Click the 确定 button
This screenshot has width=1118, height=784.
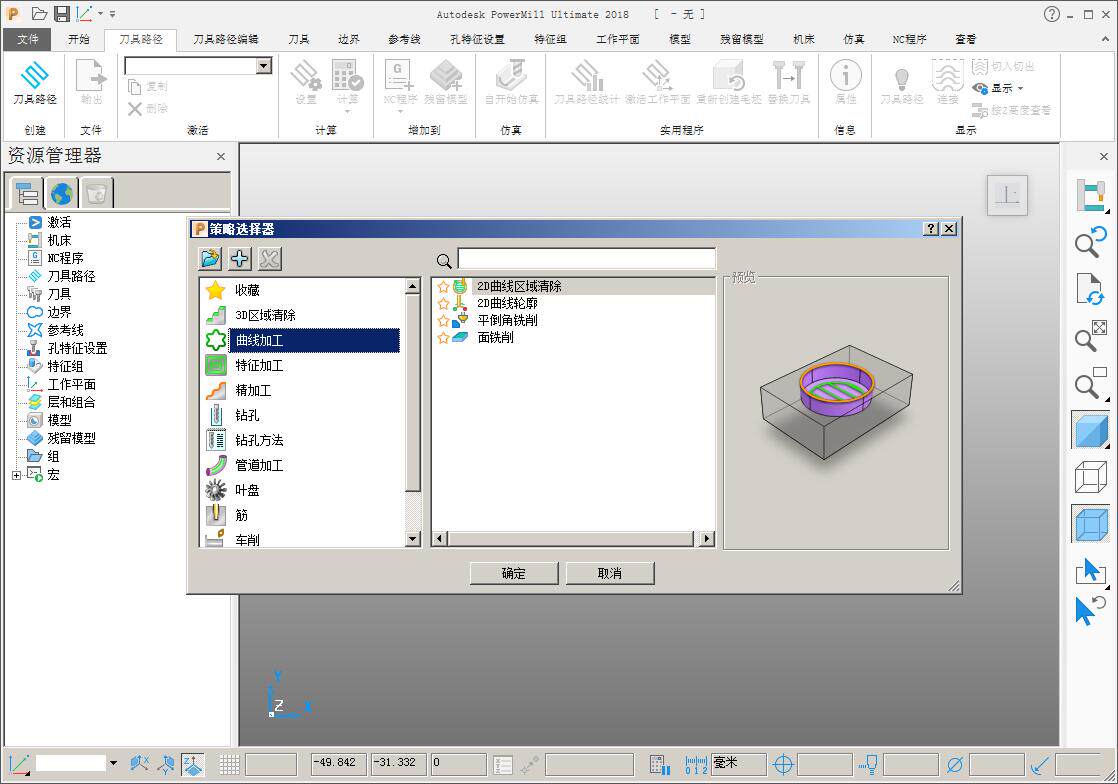click(x=513, y=573)
